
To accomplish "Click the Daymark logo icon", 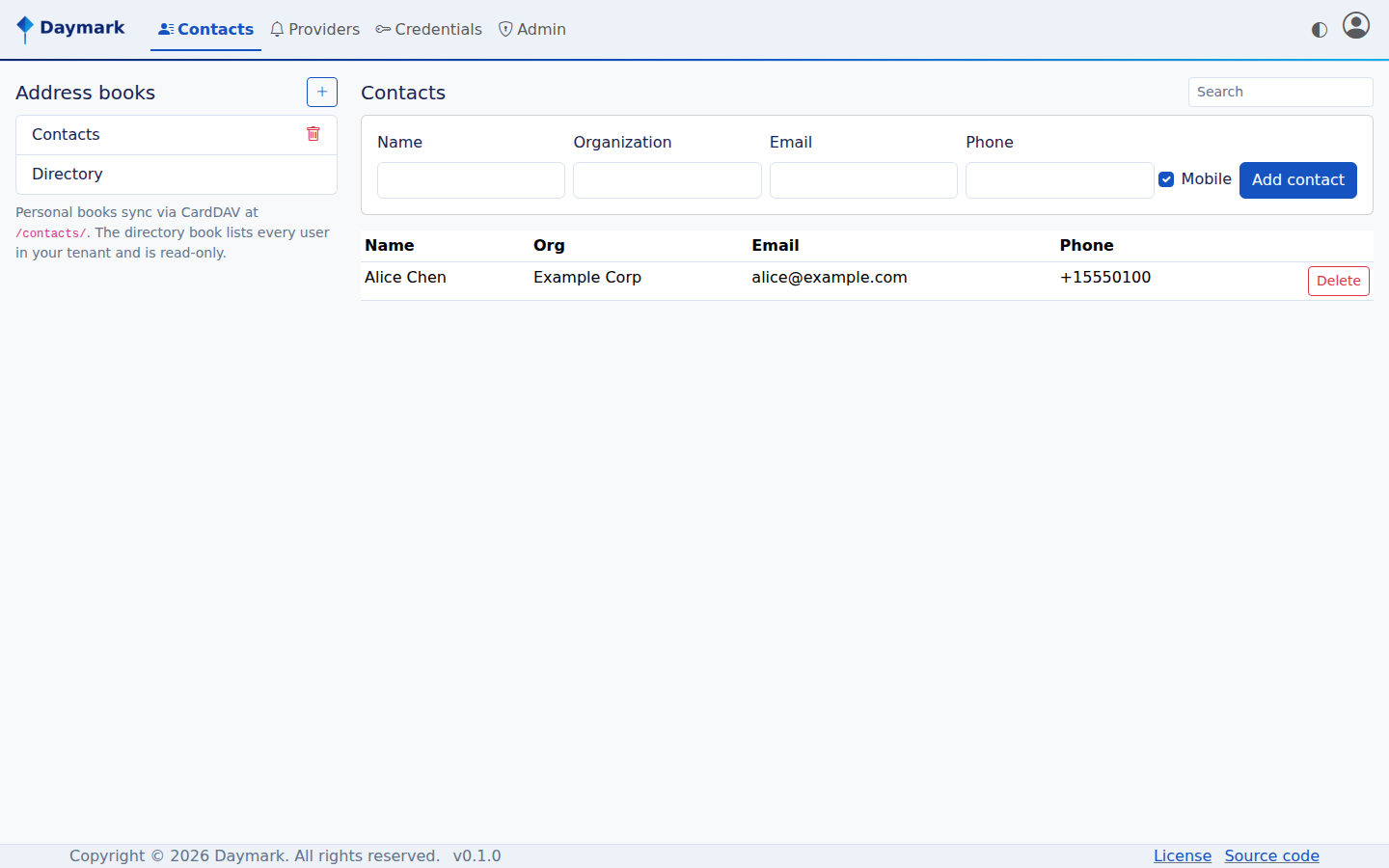I will (25, 29).
